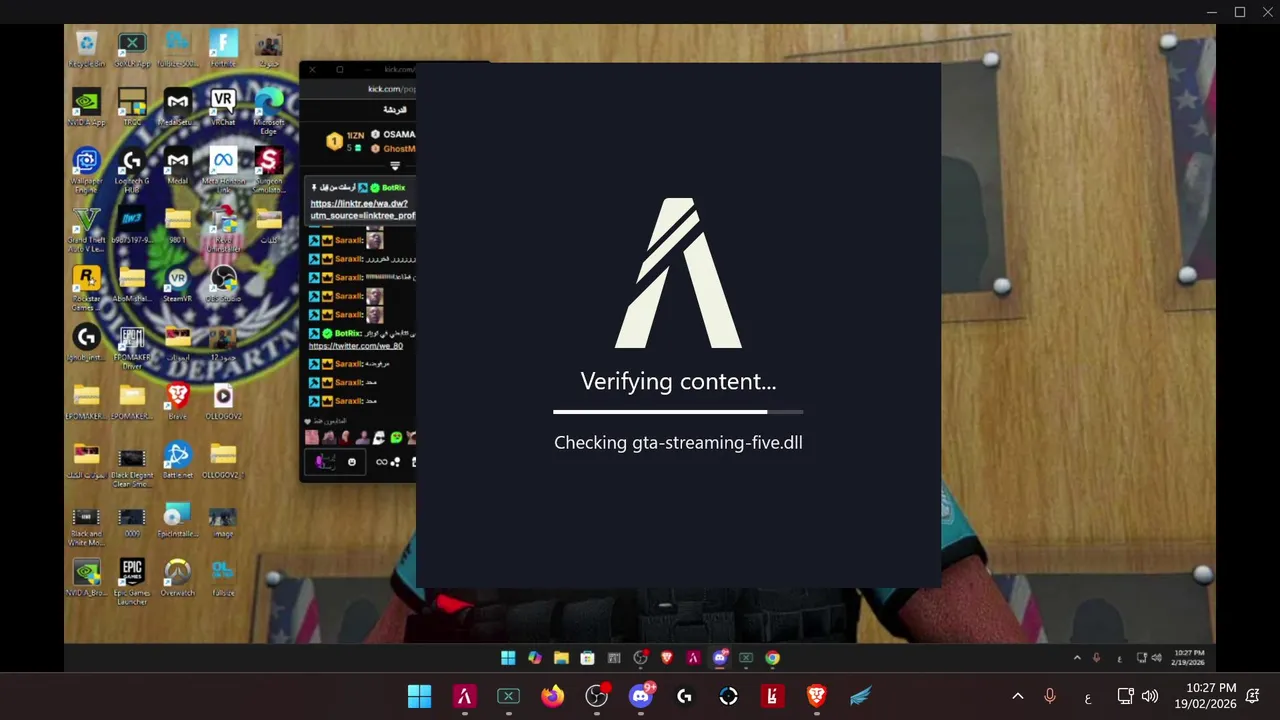Open Logitech G HUB on outer taskbar
This screenshot has width=1280, height=720.
coord(685,696)
